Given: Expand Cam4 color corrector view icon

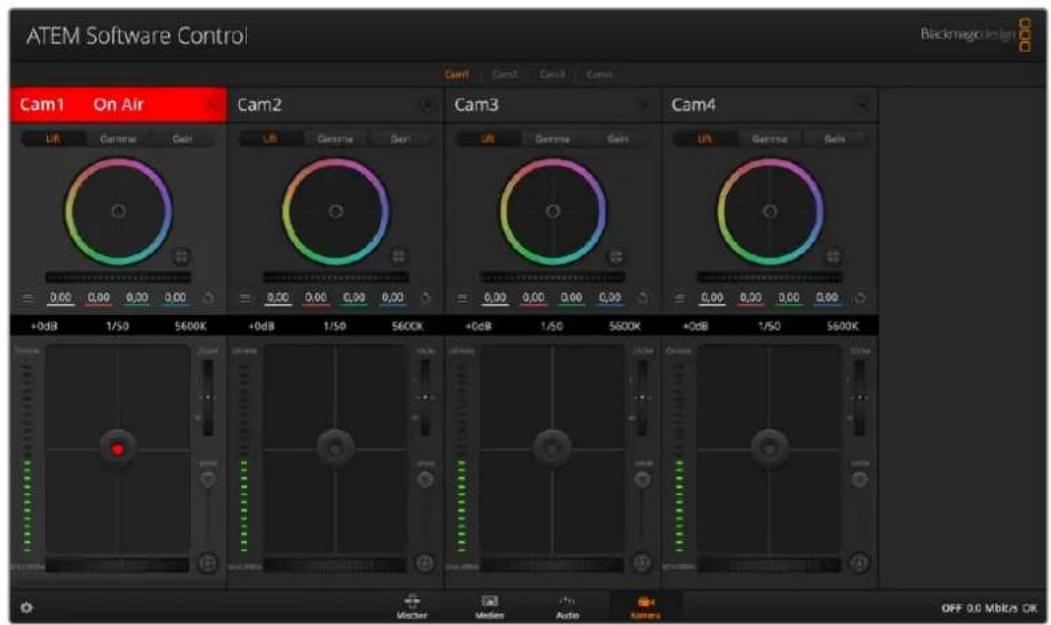Looking at the screenshot, I should (x=832, y=256).
